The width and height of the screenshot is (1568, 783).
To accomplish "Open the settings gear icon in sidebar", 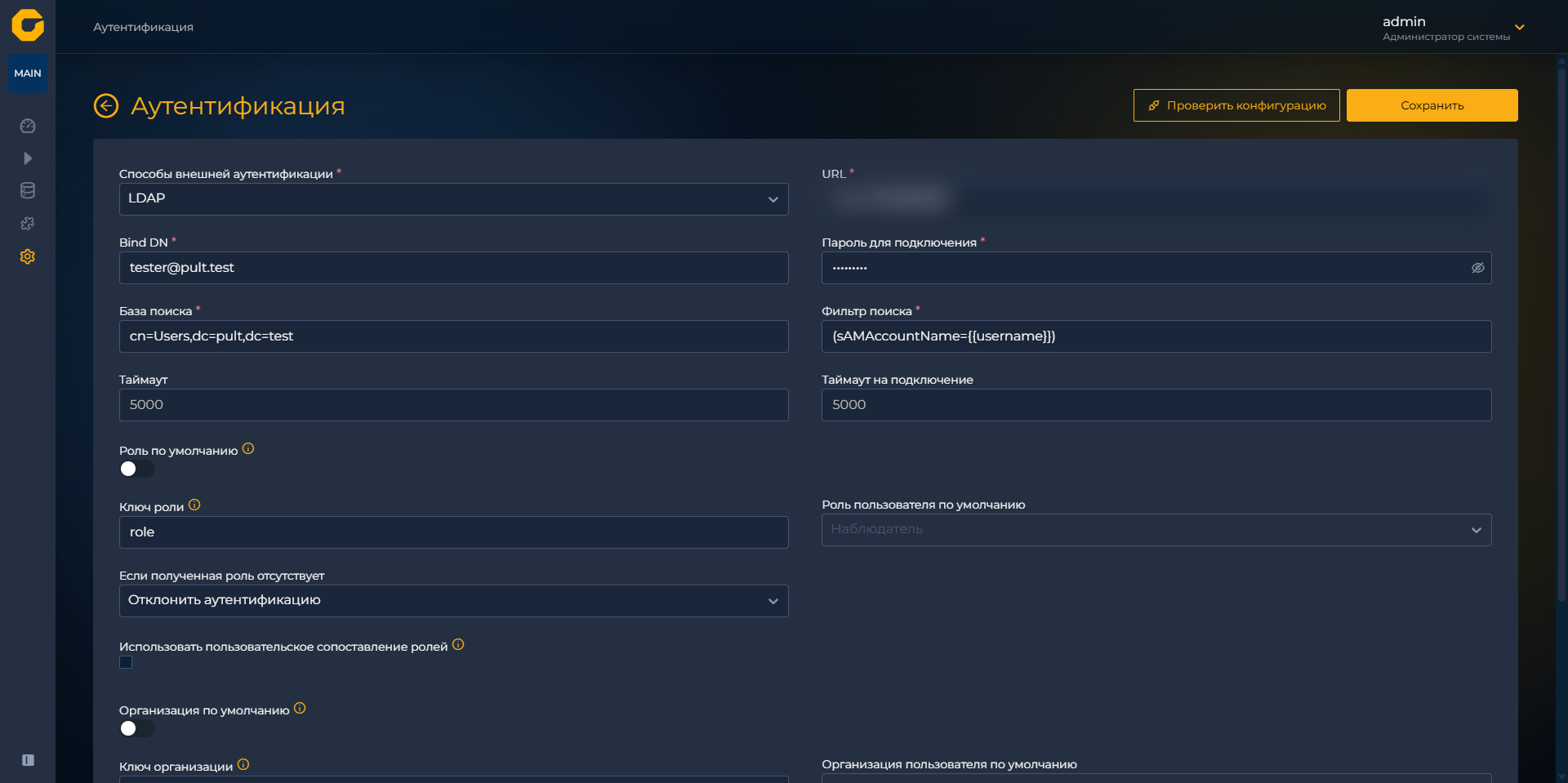I will (28, 256).
